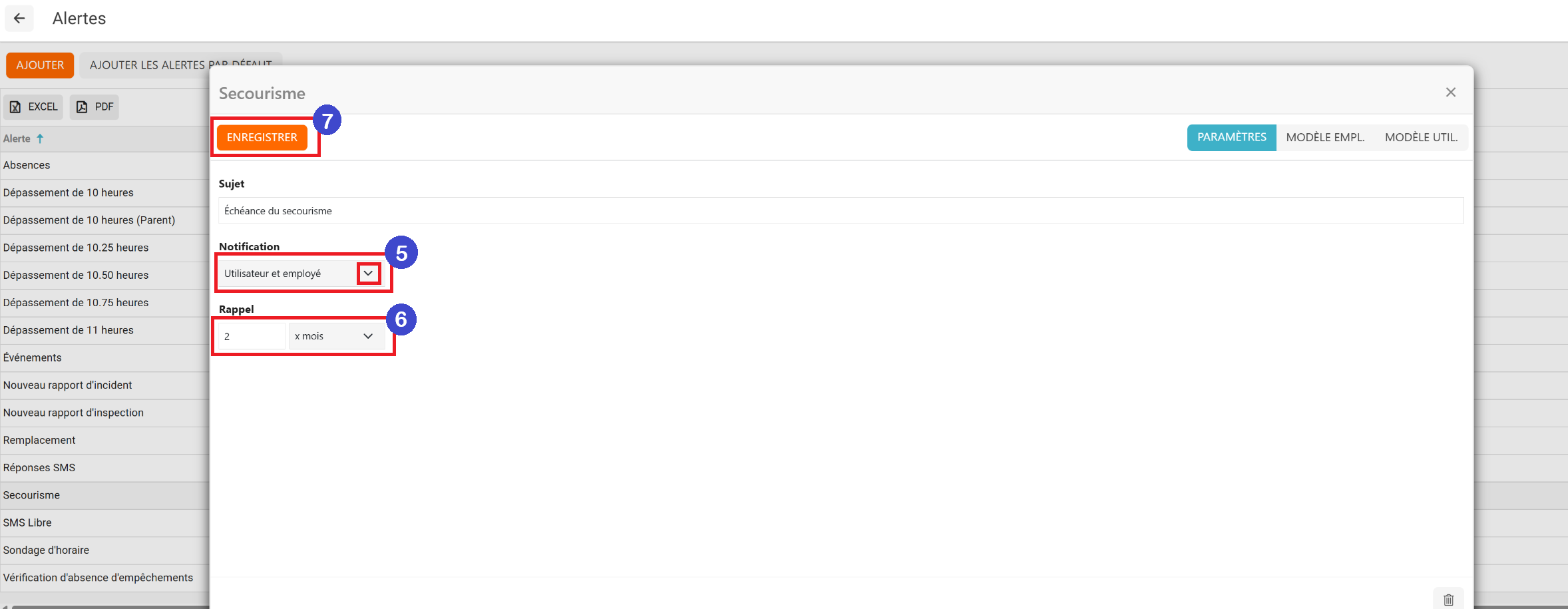Select the Sondage d'horaire alert

pyautogui.click(x=46, y=550)
